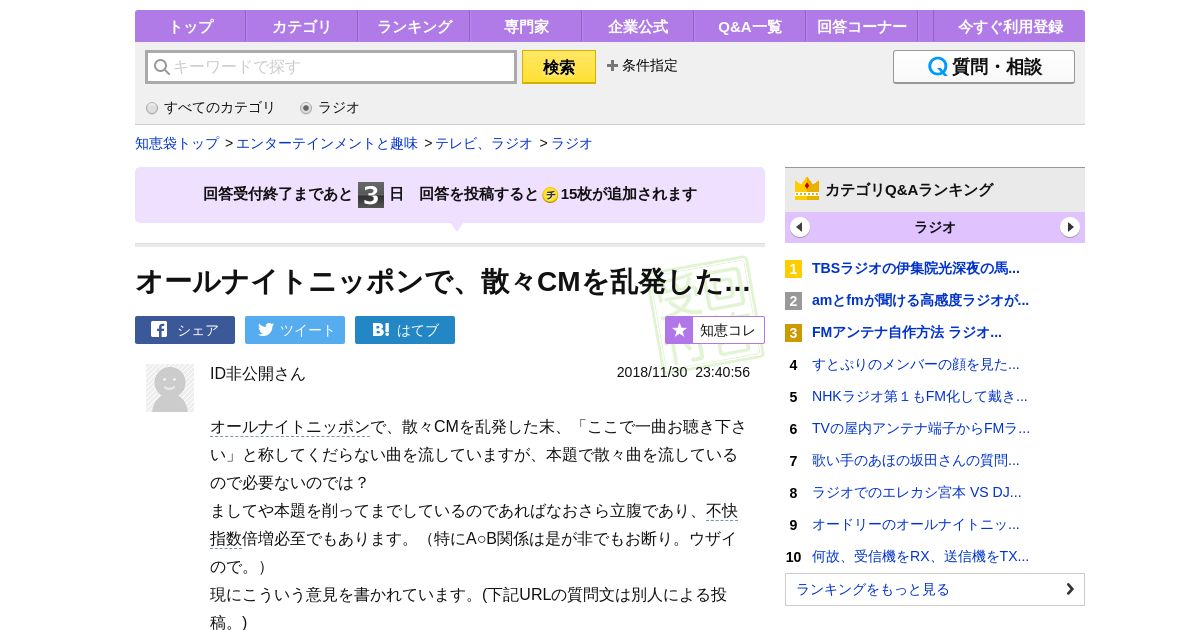Click the crown icon beside カテゴリQ&Aランキング
The image size is (1200, 630).
[807, 189]
